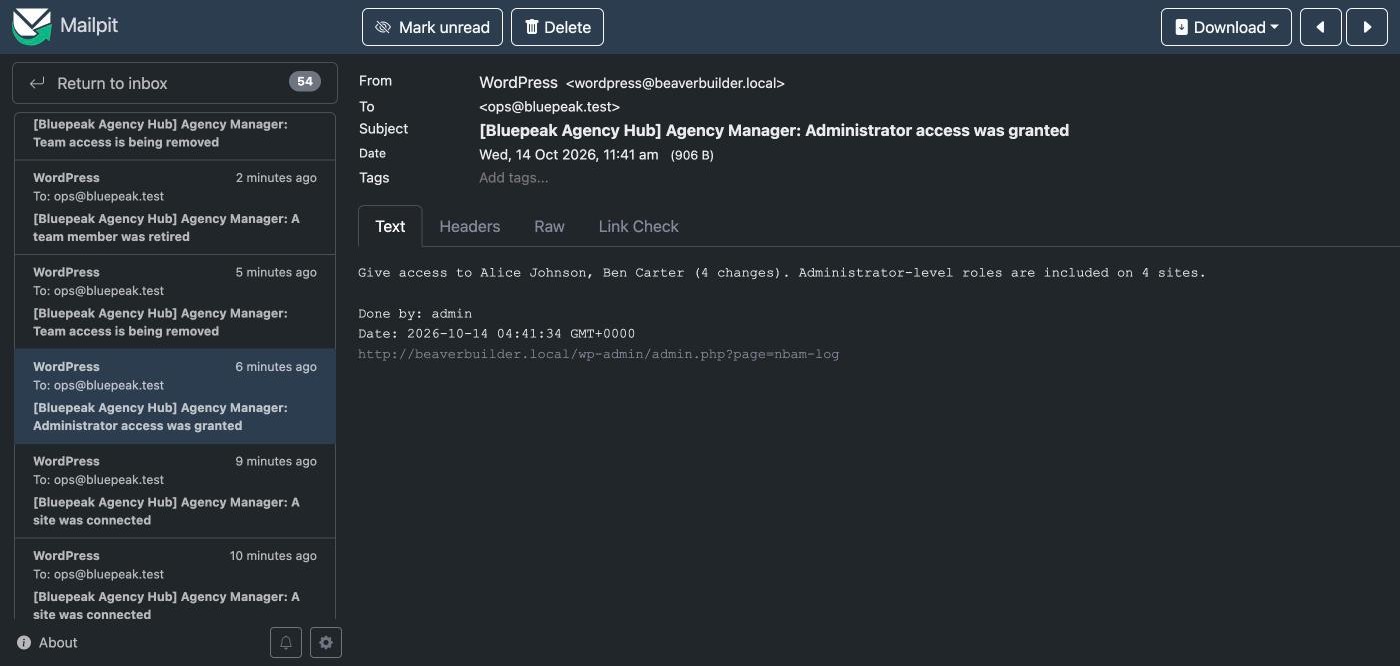Click the trash icon on Delete

point(532,27)
